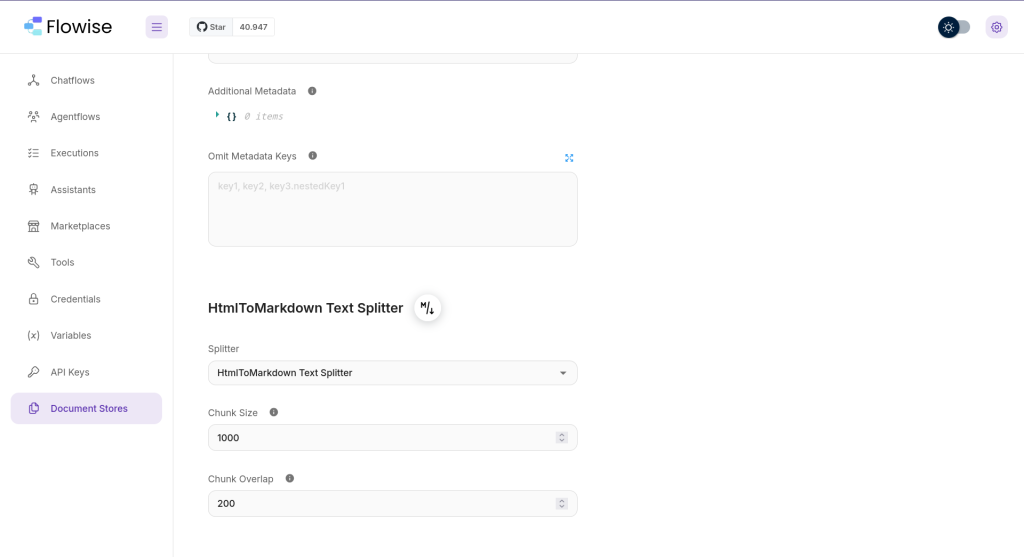Open the Splitter dropdown
The height and width of the screenshot is (557, 1024).
tap(392, 373)
